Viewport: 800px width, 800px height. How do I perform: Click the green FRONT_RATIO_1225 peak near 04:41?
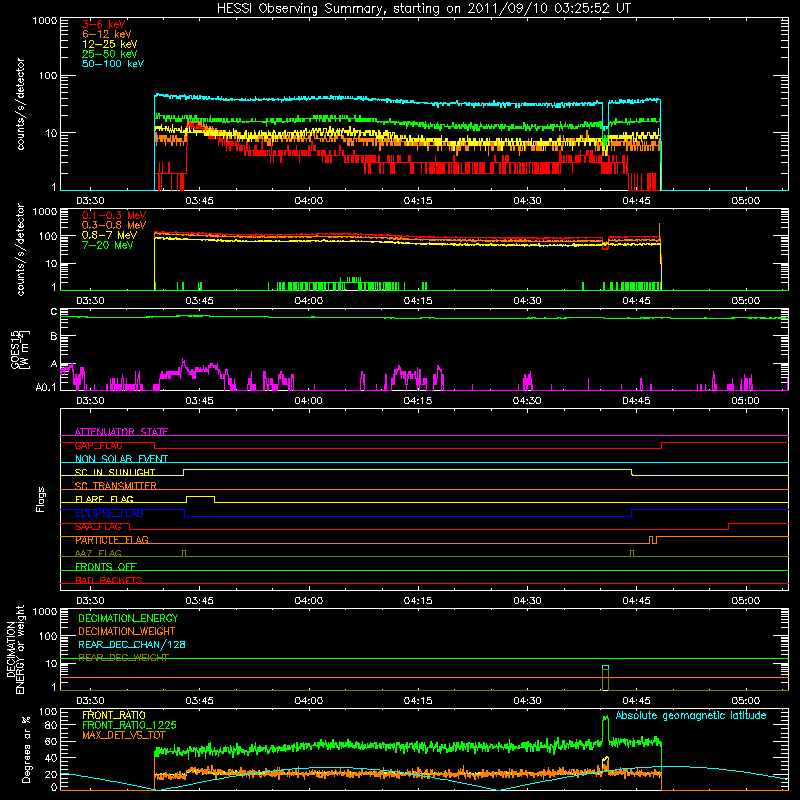606,727
